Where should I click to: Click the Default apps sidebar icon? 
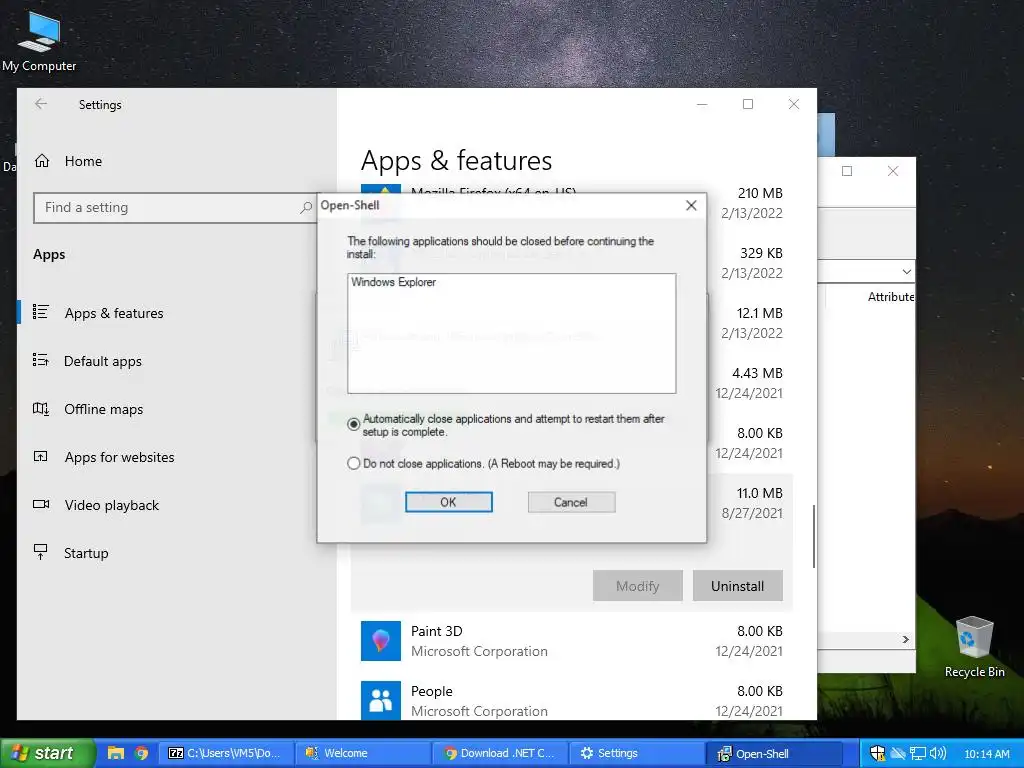(x=40, y=360)
